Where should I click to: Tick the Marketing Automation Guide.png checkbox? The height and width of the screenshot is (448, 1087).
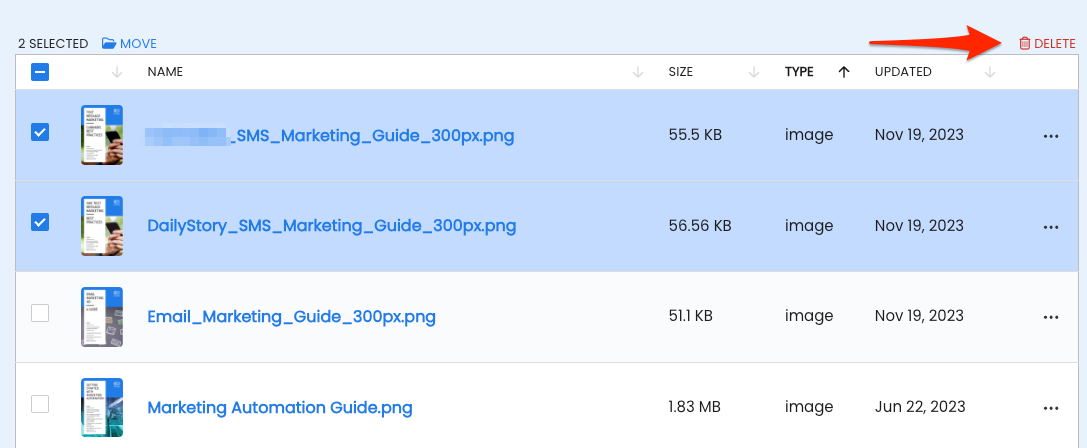pyautogui.click(x=40, y=404)
